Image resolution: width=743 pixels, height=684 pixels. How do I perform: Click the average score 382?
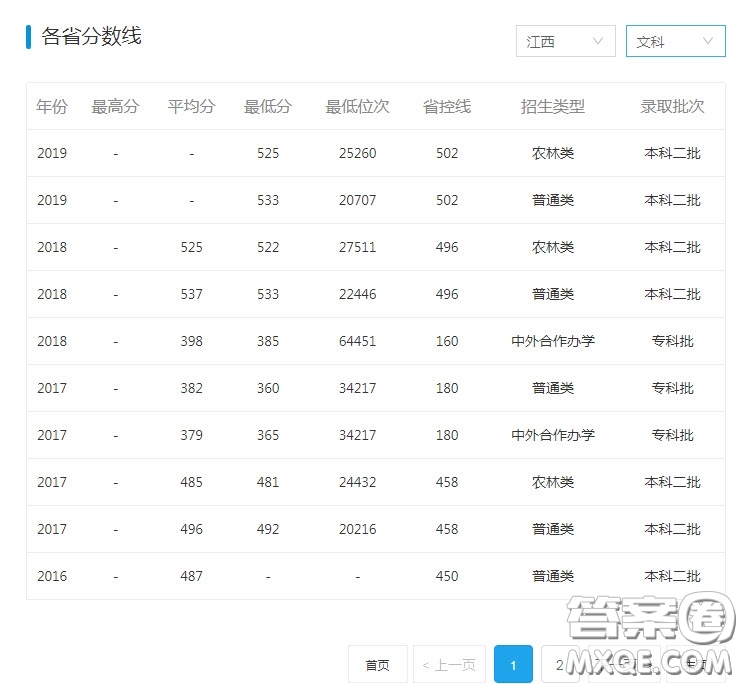pos(191,388)
